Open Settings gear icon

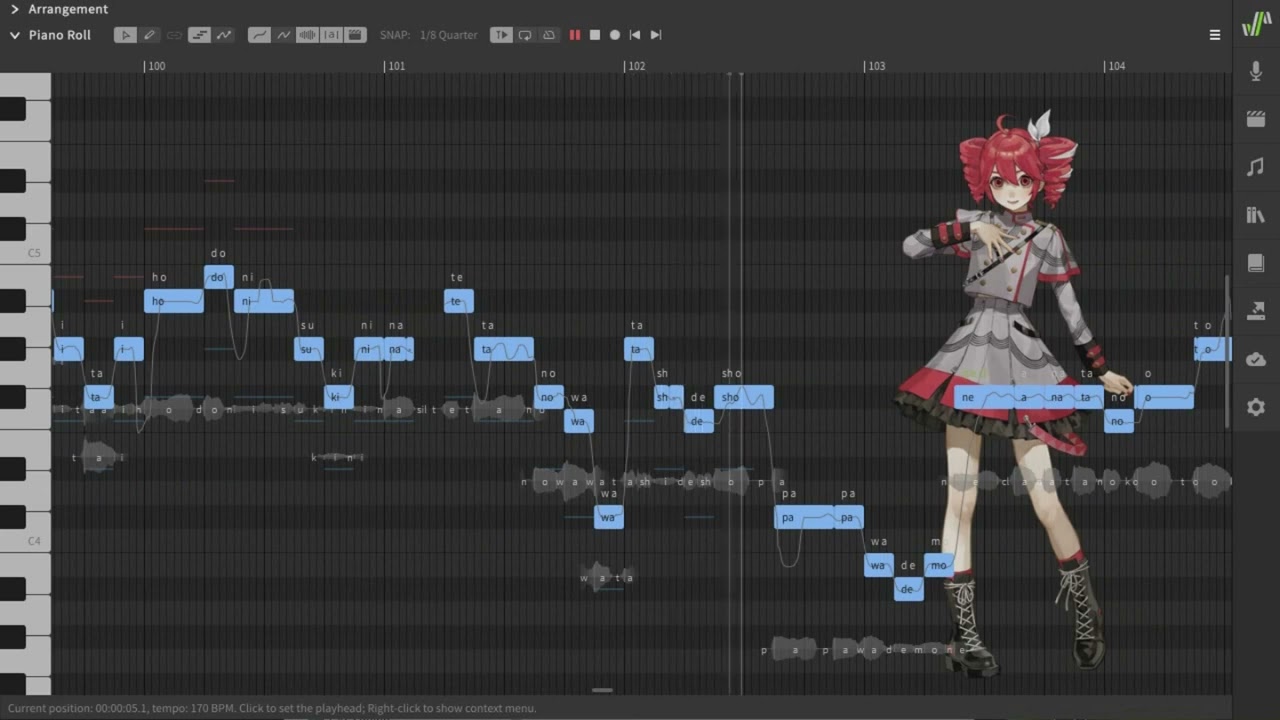click(x=1256, y=407)
